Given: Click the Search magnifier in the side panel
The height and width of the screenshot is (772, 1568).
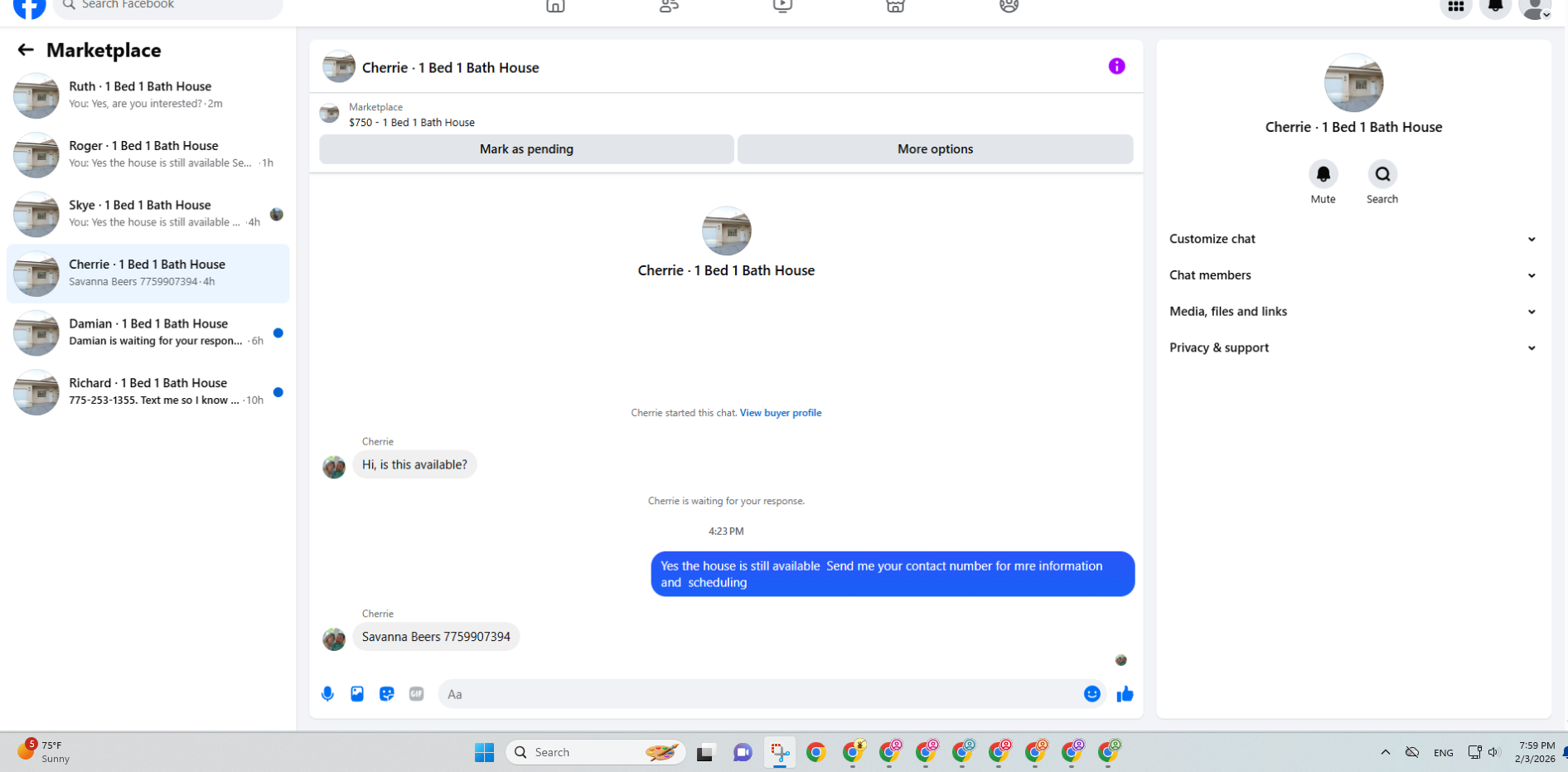Looking at the screenshot, I should (x=1382, y=174).
